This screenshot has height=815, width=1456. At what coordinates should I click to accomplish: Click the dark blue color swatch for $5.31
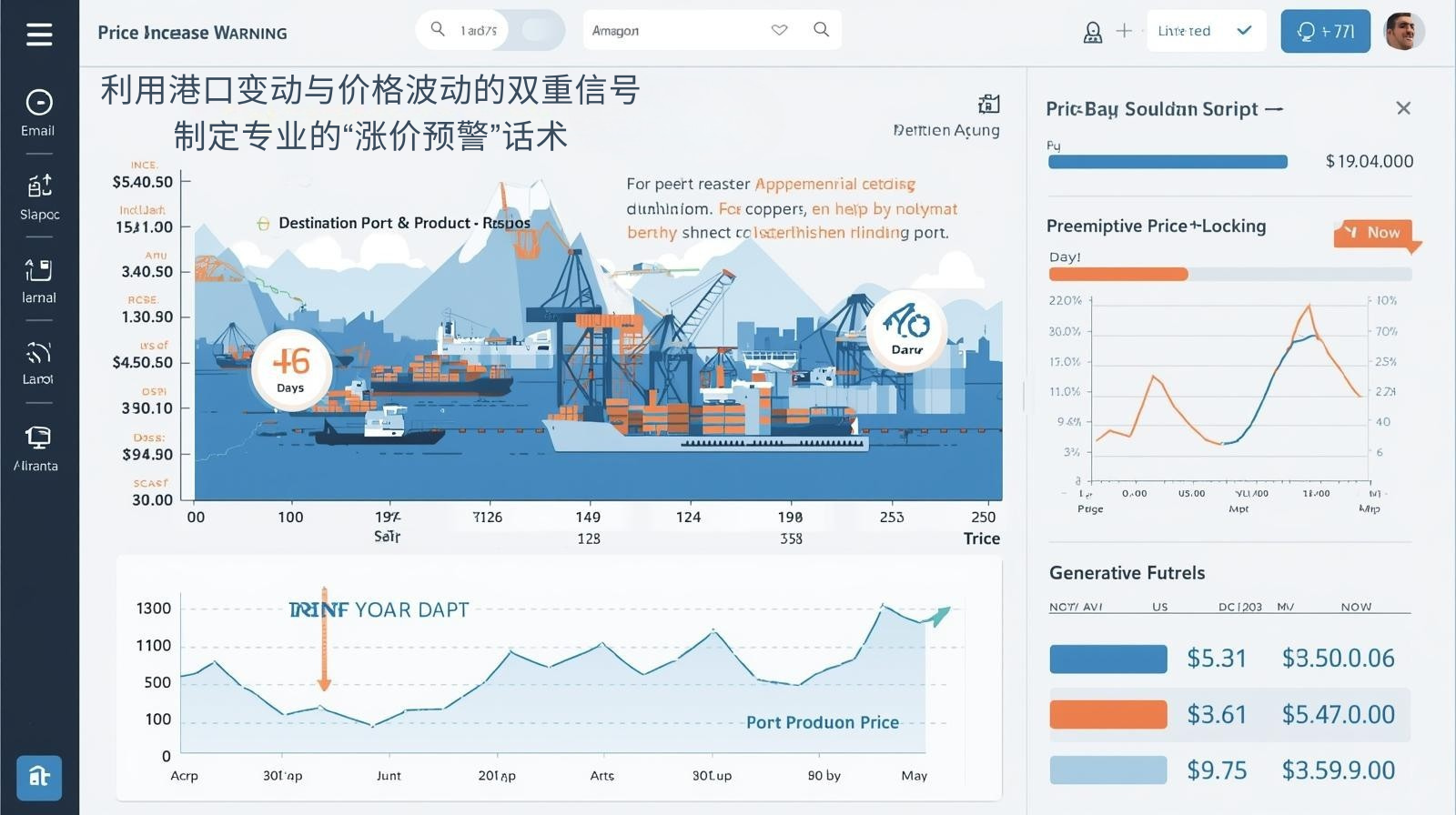tap(1108, 659)
